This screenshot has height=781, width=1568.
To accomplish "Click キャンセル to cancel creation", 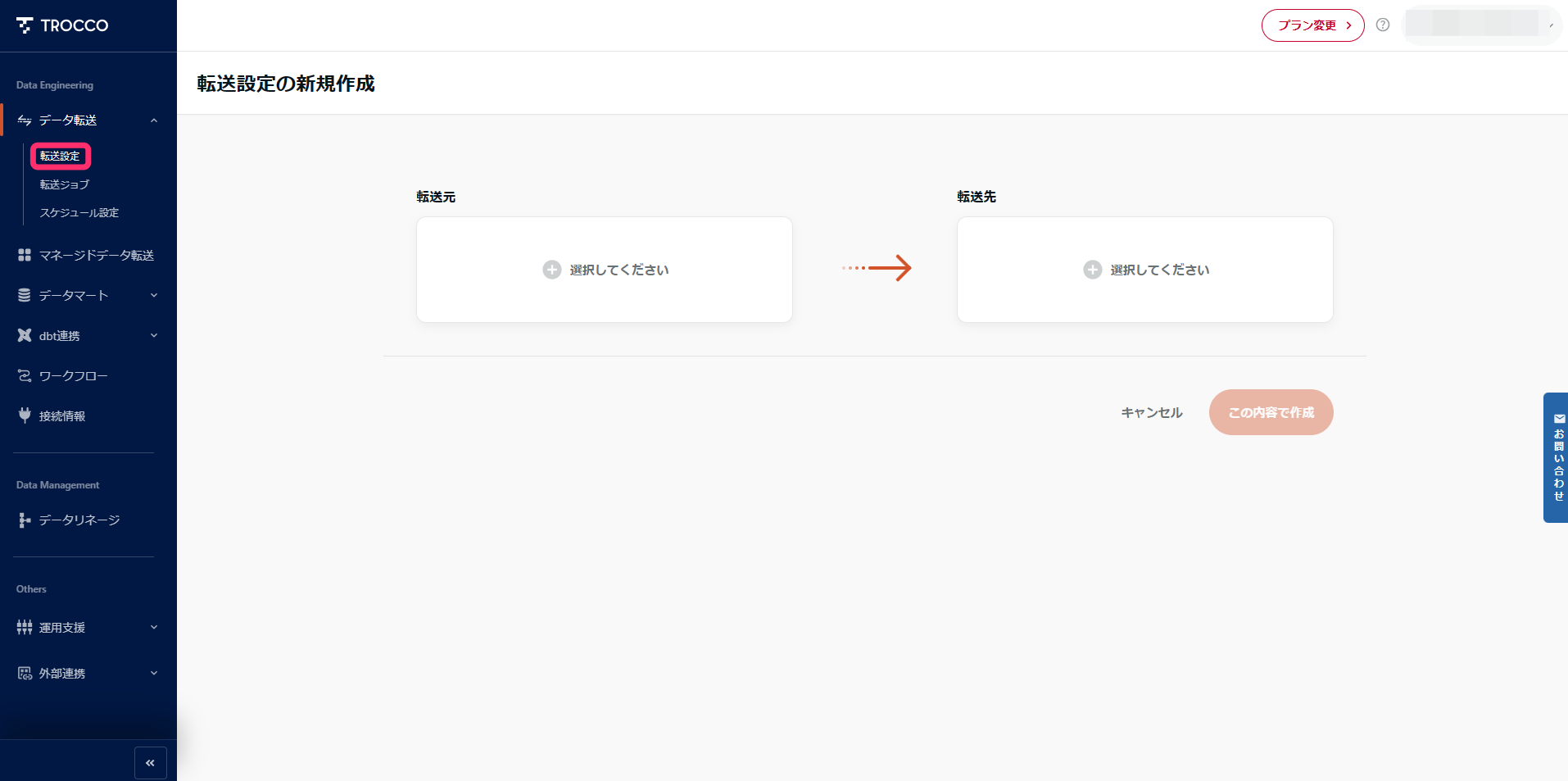I will [1151, 412].
